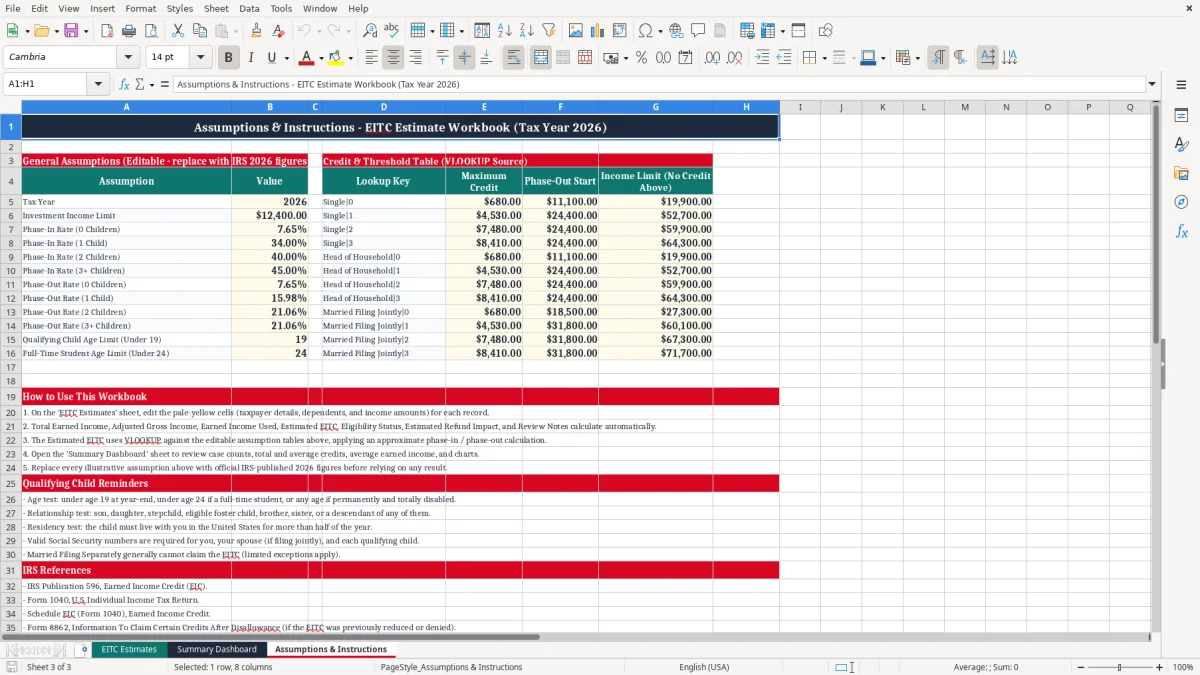The image size is (1200, 675).
Task: Insert a special character (Omega)
Action: pos(645,31)
